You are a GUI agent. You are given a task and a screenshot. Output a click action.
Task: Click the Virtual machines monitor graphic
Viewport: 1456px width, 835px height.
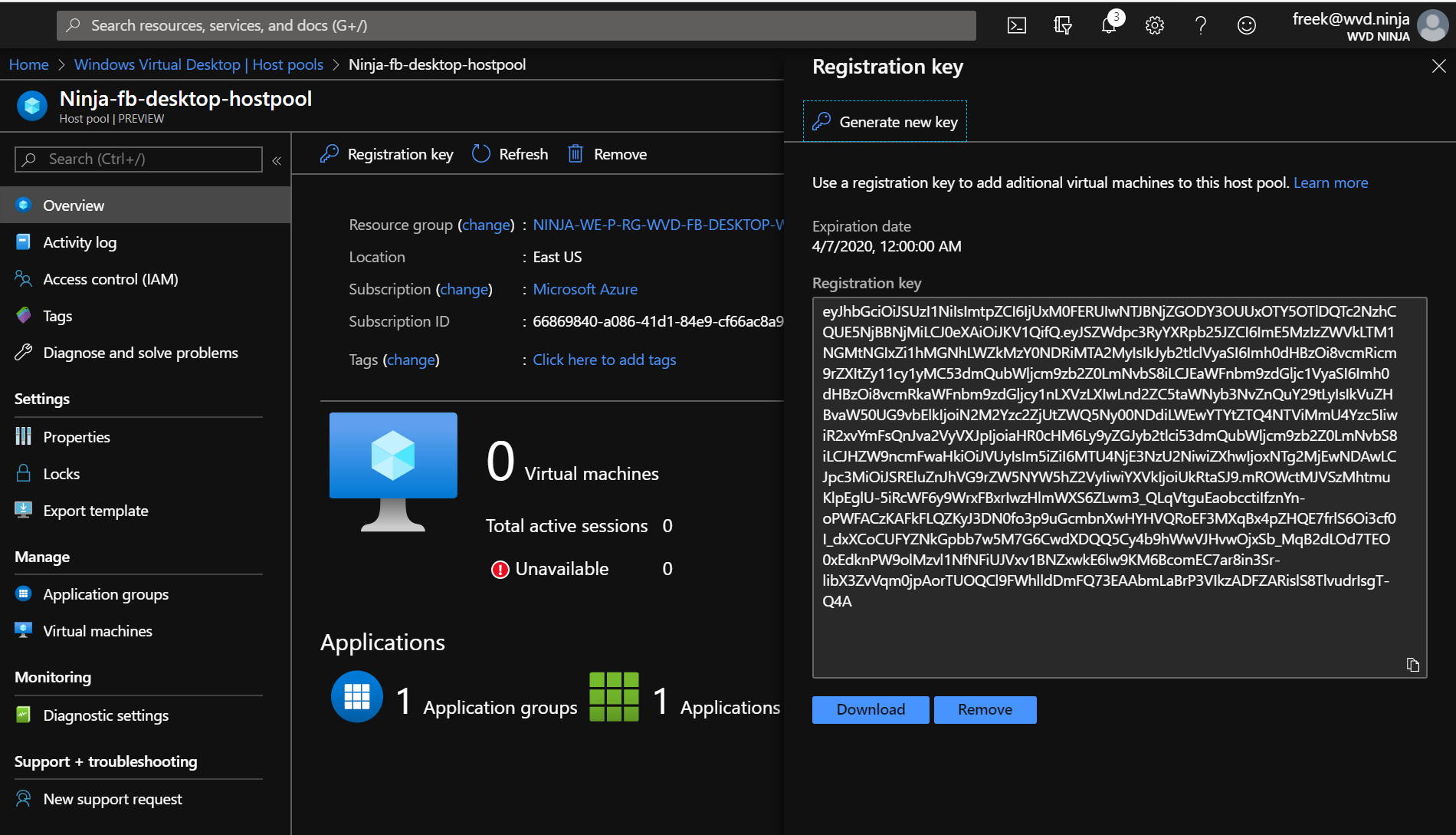393,472
